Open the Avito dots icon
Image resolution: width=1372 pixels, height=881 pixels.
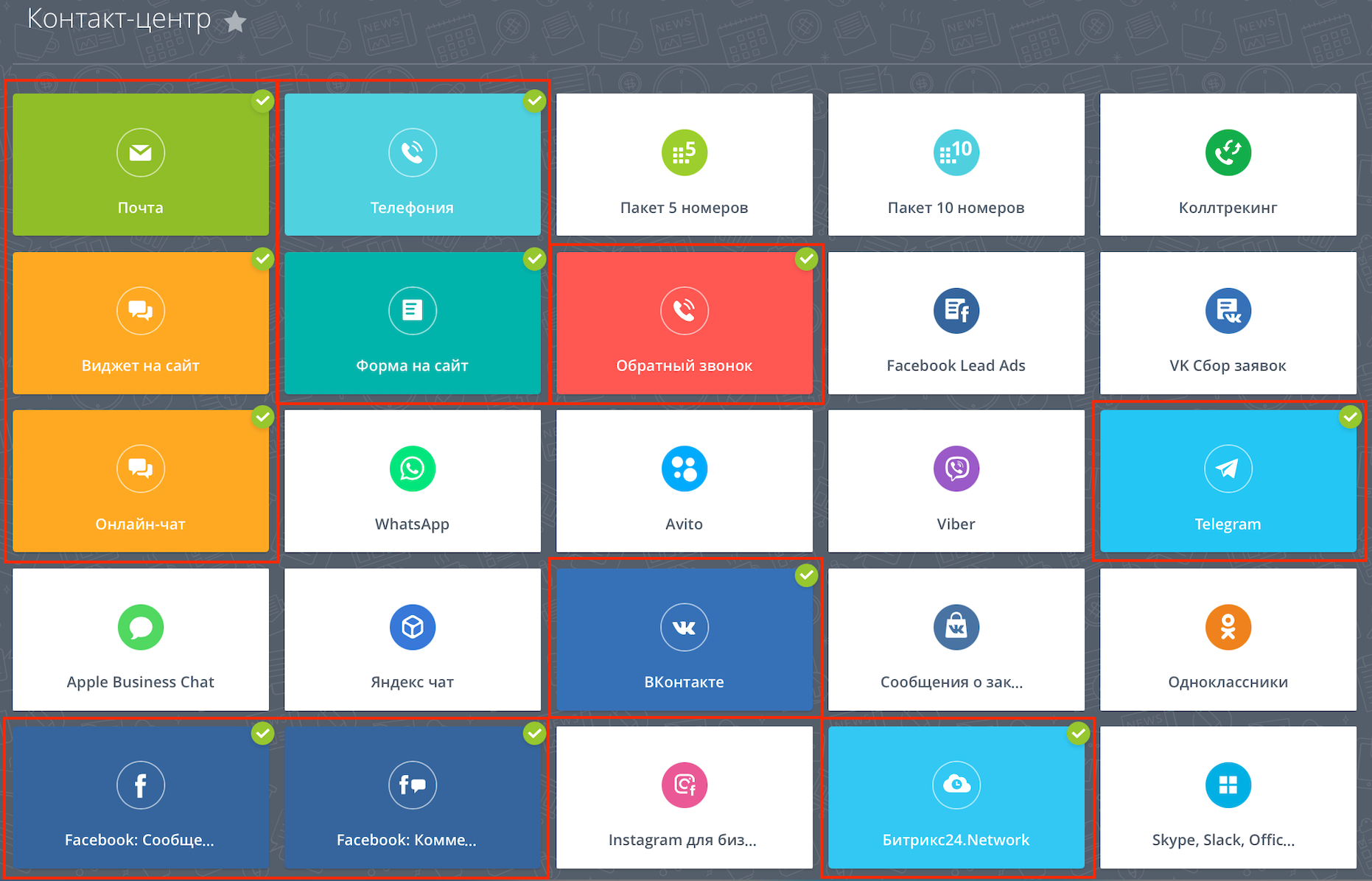click(x=684, y=468)
